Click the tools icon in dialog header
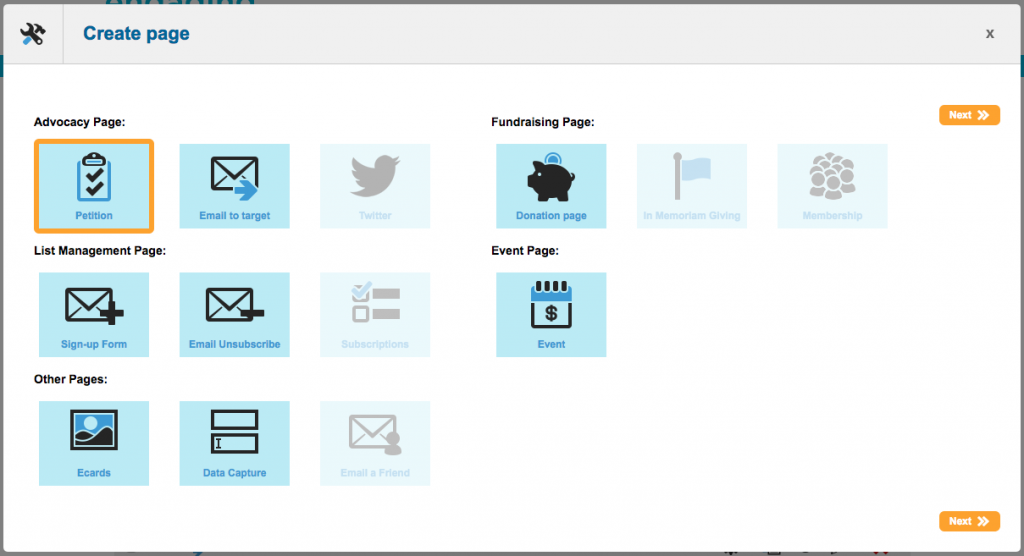1024x556 pixels. tap(33, 34)
